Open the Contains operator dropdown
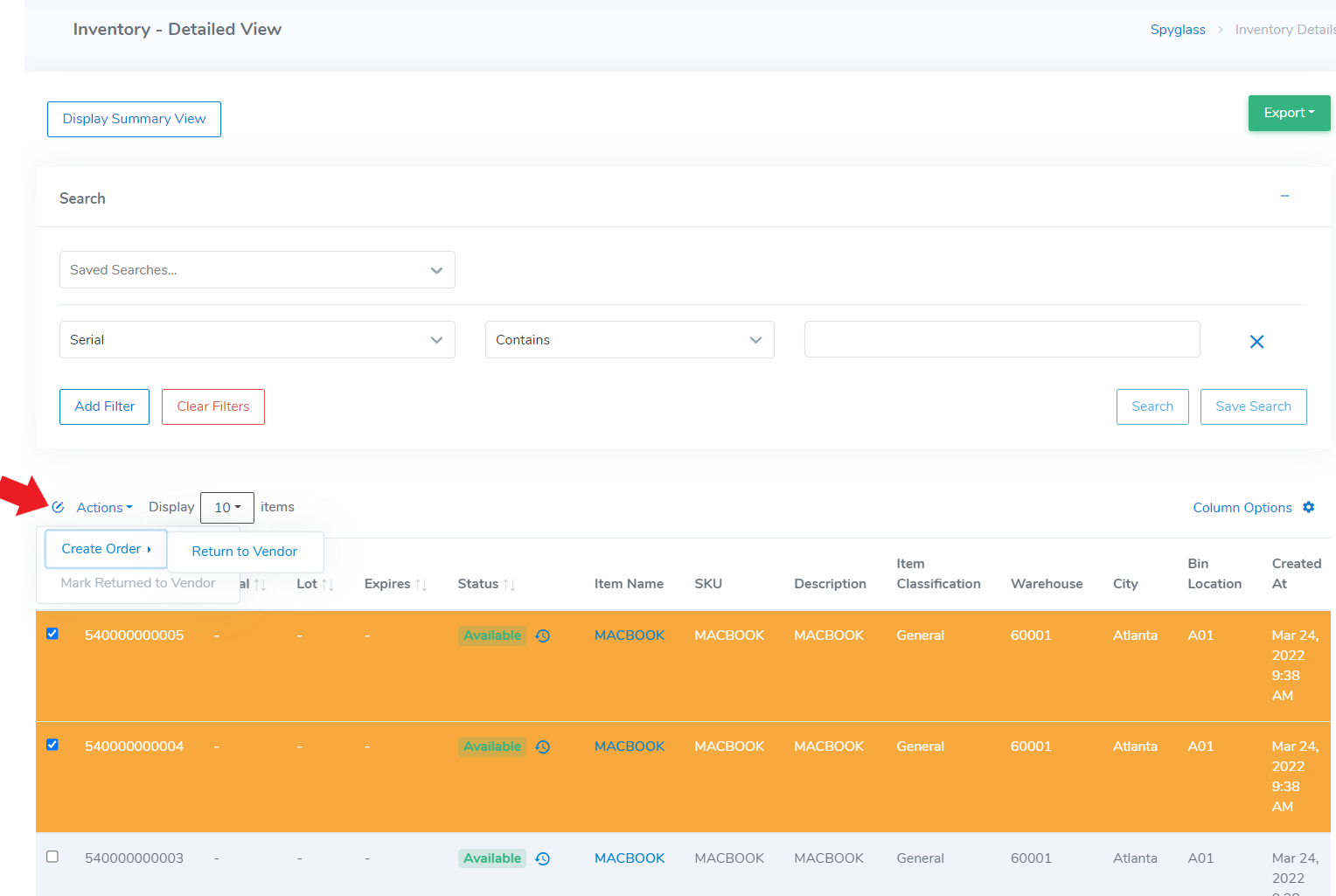Viewport: 1336px width, 896px height. 629,339
